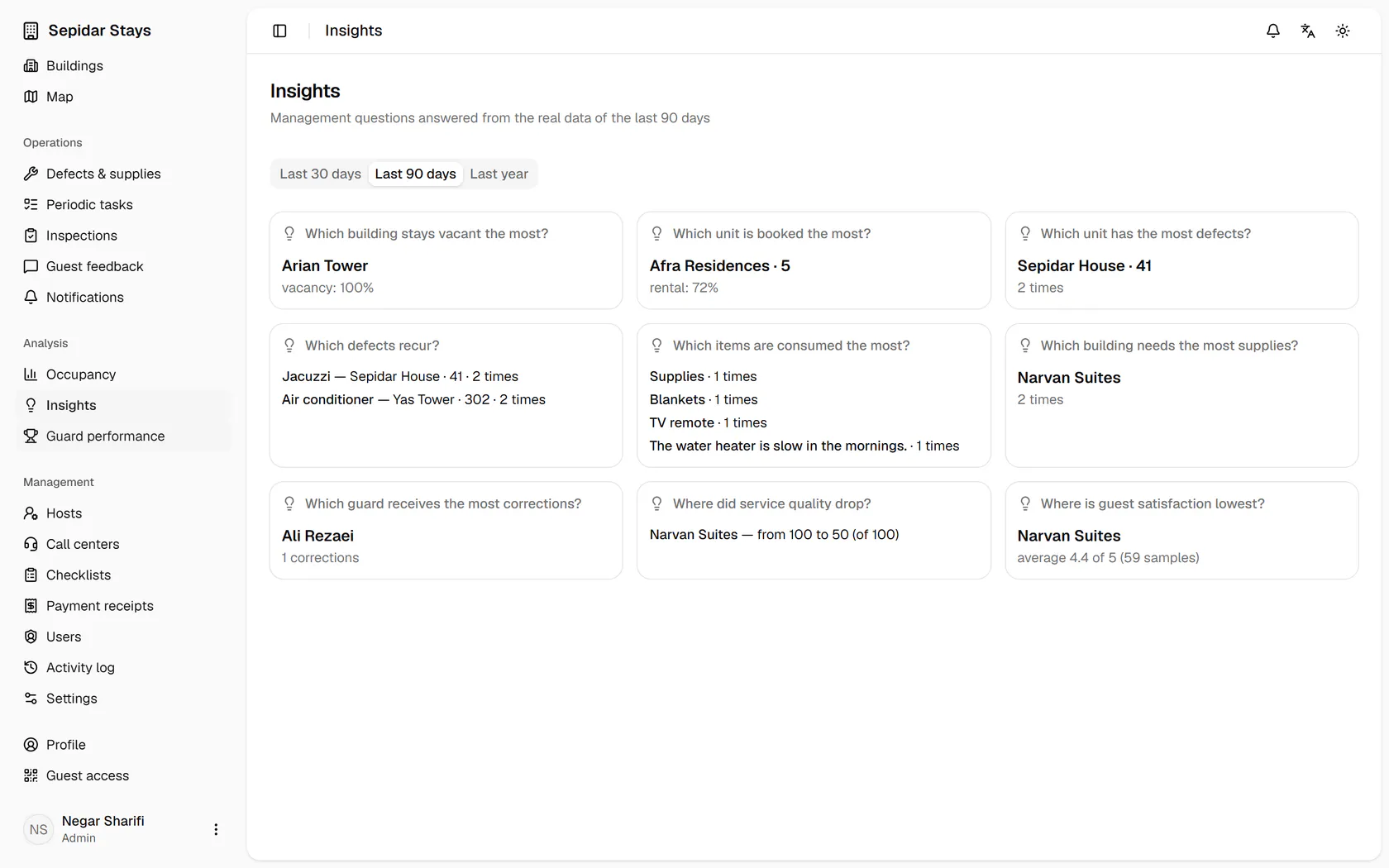
Task: Select the Last 30 days tab
Action: pyautogui.click(x=320, y=174)
